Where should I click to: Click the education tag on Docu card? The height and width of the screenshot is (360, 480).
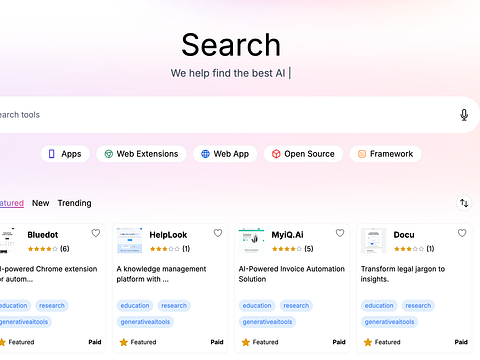point(379,306)
